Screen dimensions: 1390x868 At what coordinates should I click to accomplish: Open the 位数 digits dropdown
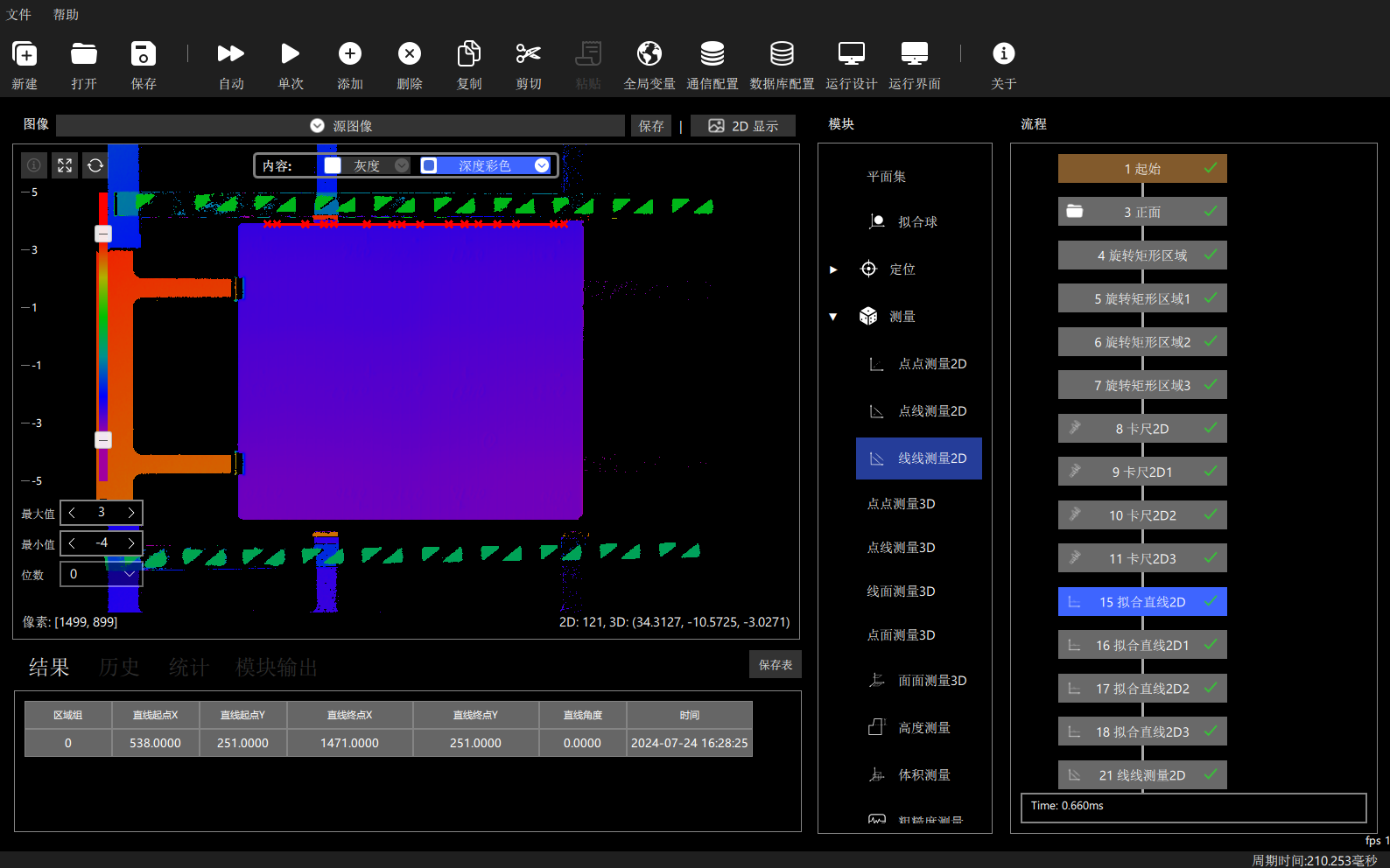click(102, 574)
